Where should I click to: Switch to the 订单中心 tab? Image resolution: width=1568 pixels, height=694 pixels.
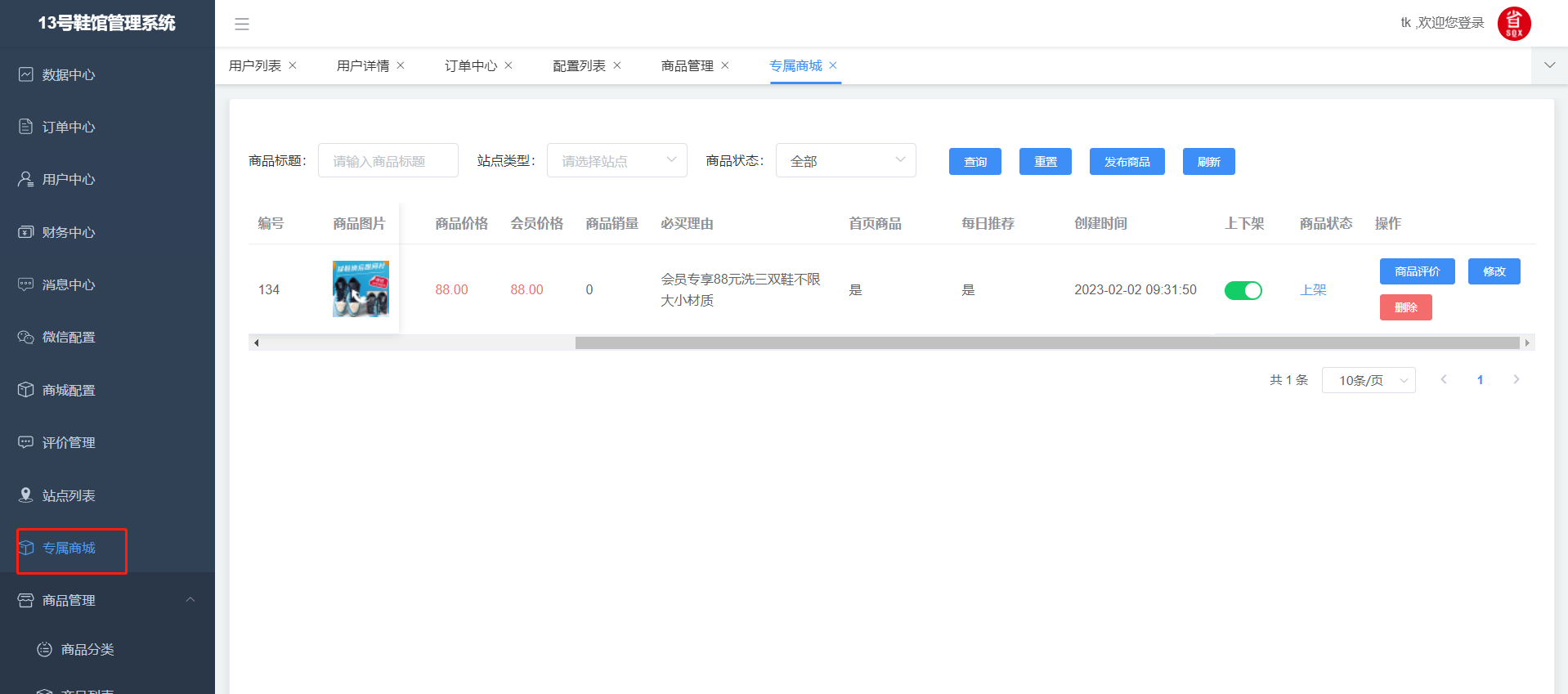pyautogui.click(x=470, y=65)
